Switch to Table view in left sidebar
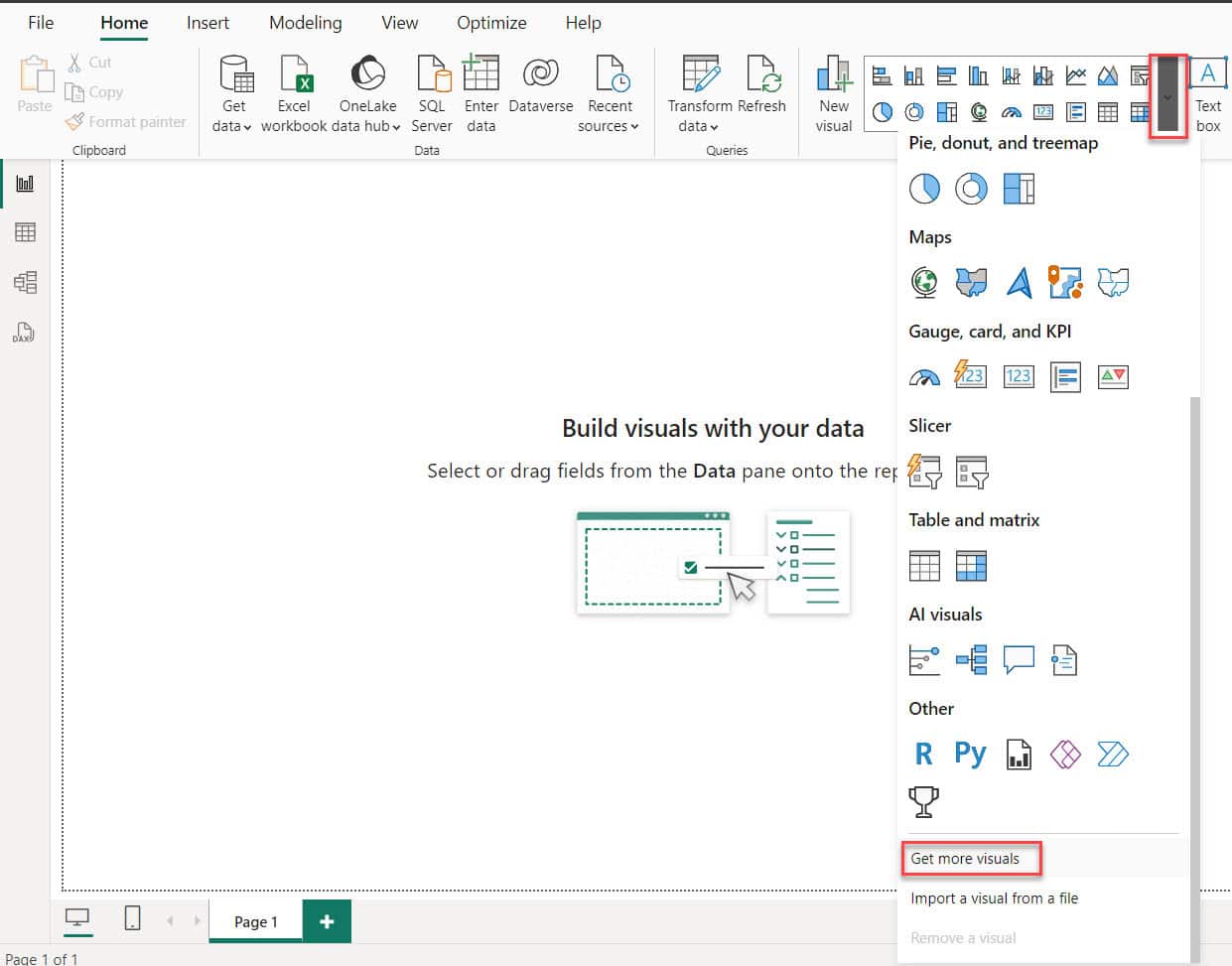 pos(25,232)
